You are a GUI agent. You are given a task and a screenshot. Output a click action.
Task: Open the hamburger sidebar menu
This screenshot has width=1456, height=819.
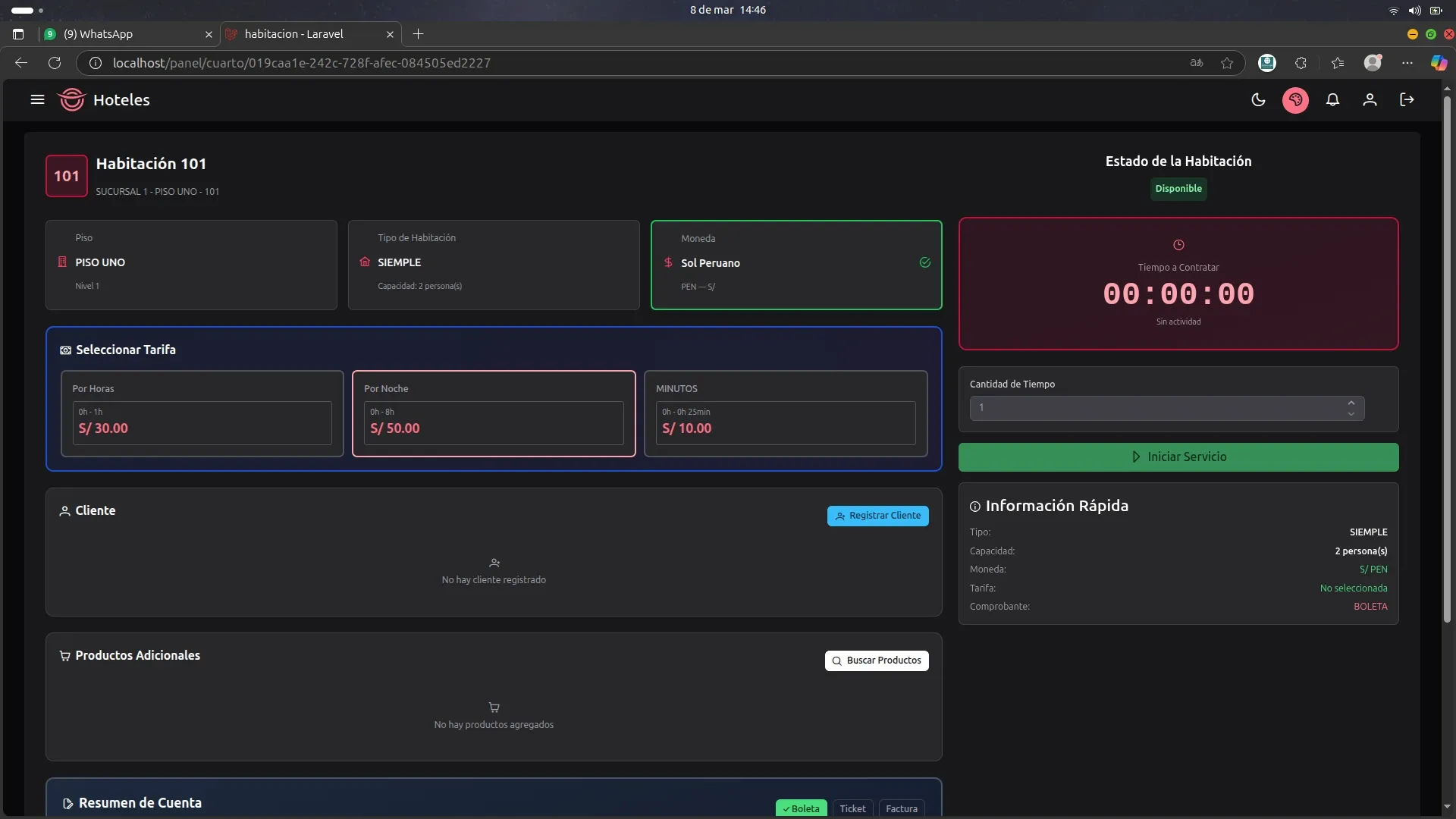[x=37, y=99]
